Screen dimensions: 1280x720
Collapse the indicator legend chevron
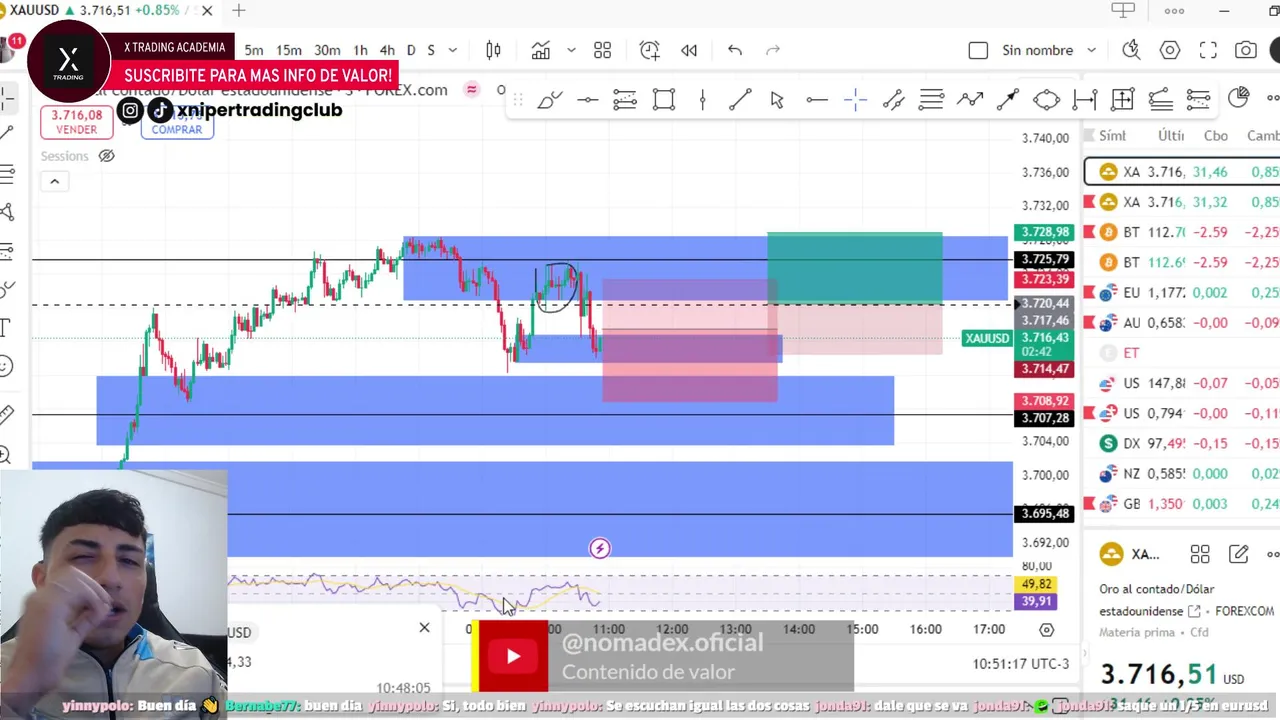tap(54, 181)
